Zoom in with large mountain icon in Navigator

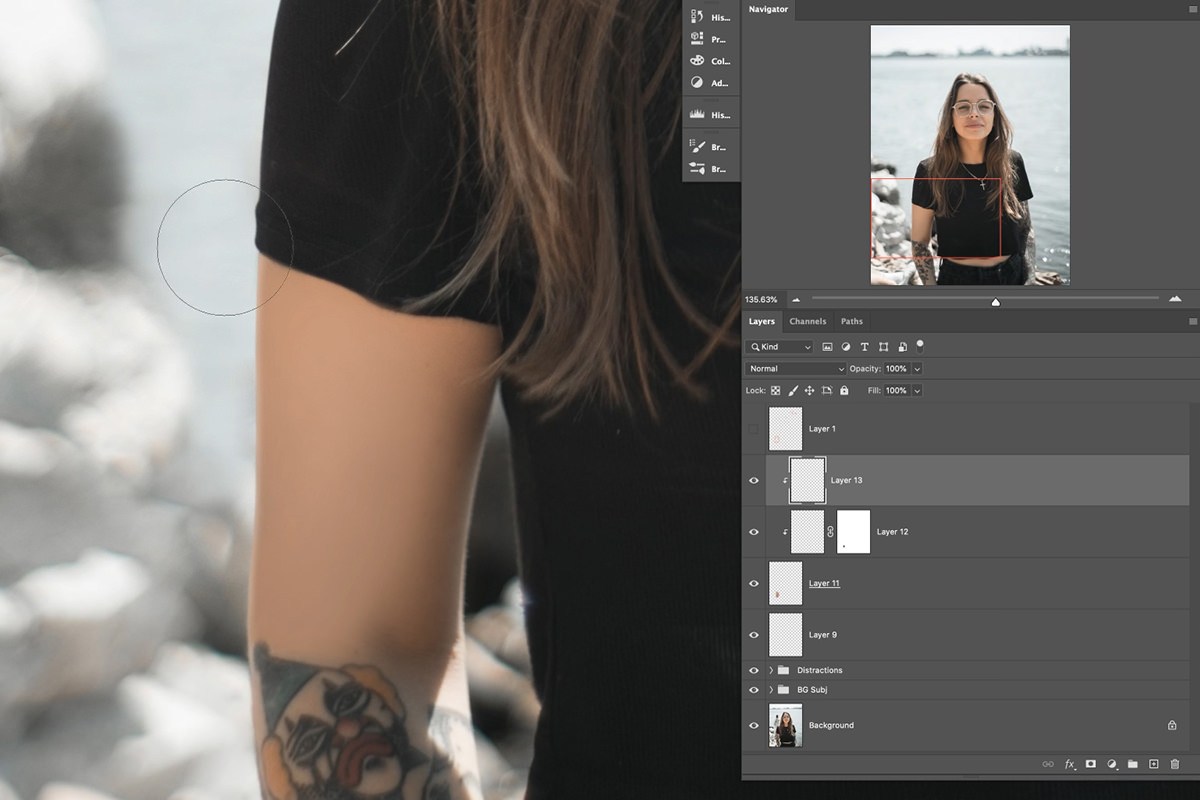point(1175,299)
